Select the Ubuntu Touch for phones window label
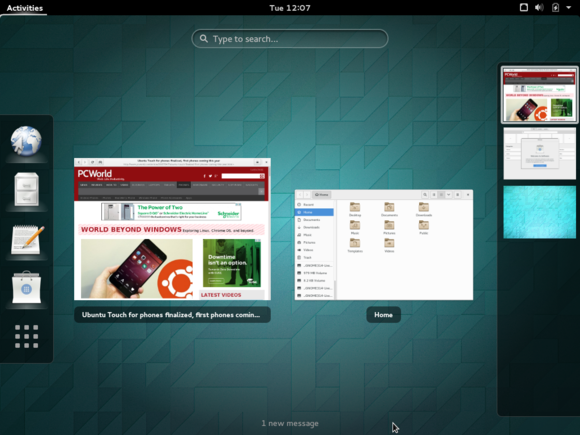 click(172, 315)
